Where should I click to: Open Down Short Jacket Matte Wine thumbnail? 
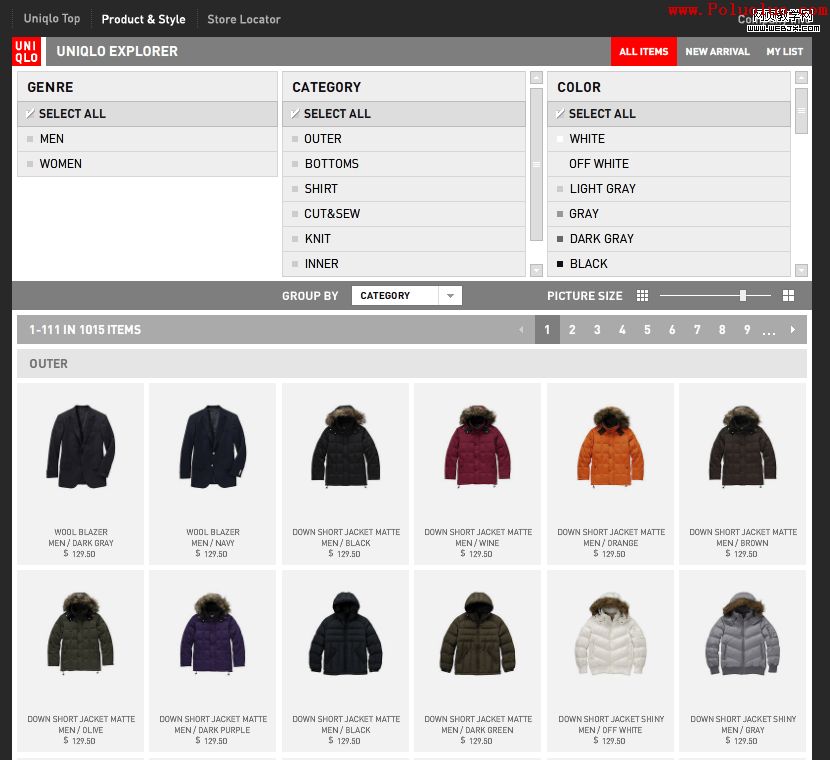pos(478,474)
